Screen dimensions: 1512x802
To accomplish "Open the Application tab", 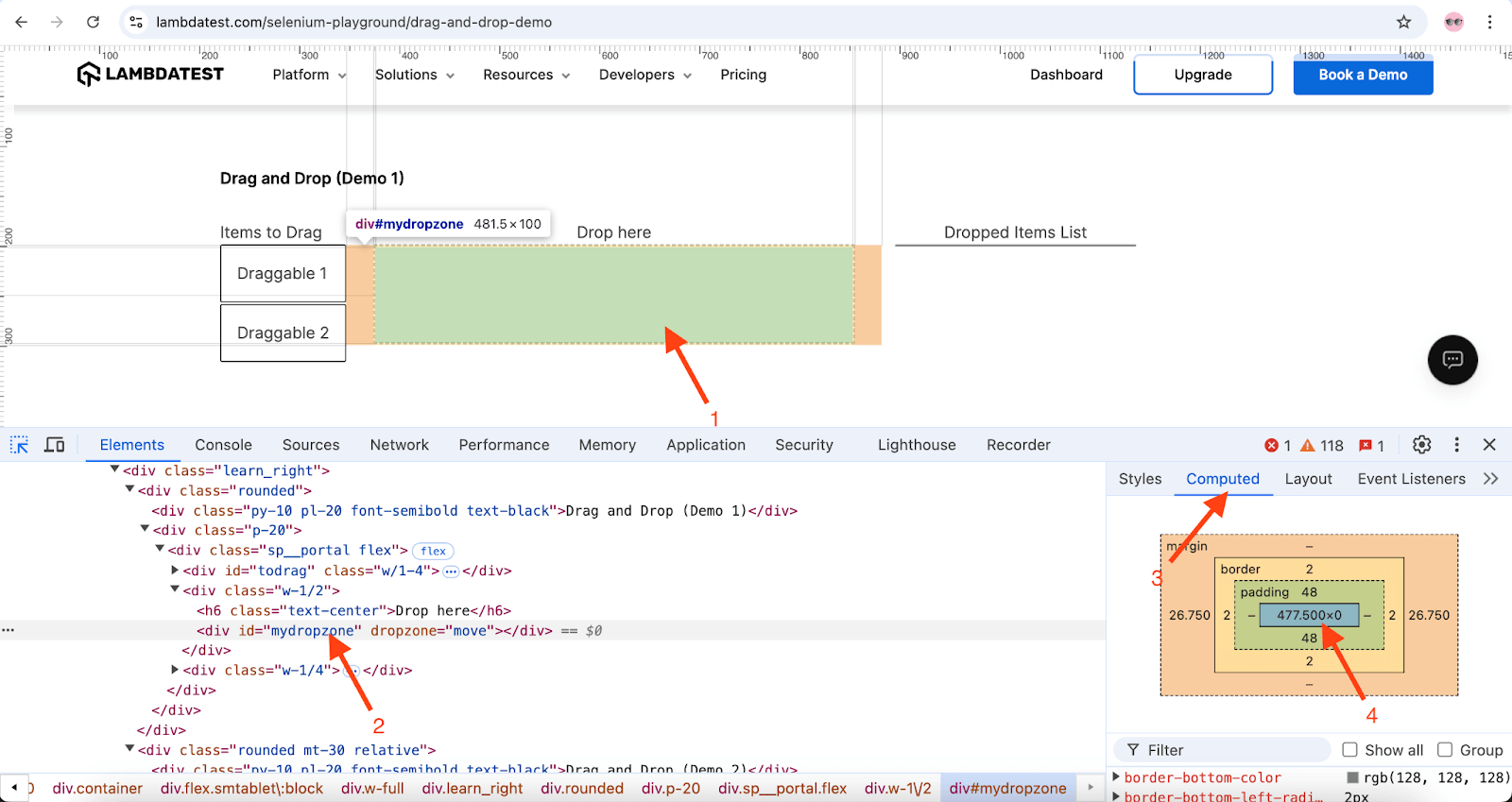I will (x=706, y=445).
